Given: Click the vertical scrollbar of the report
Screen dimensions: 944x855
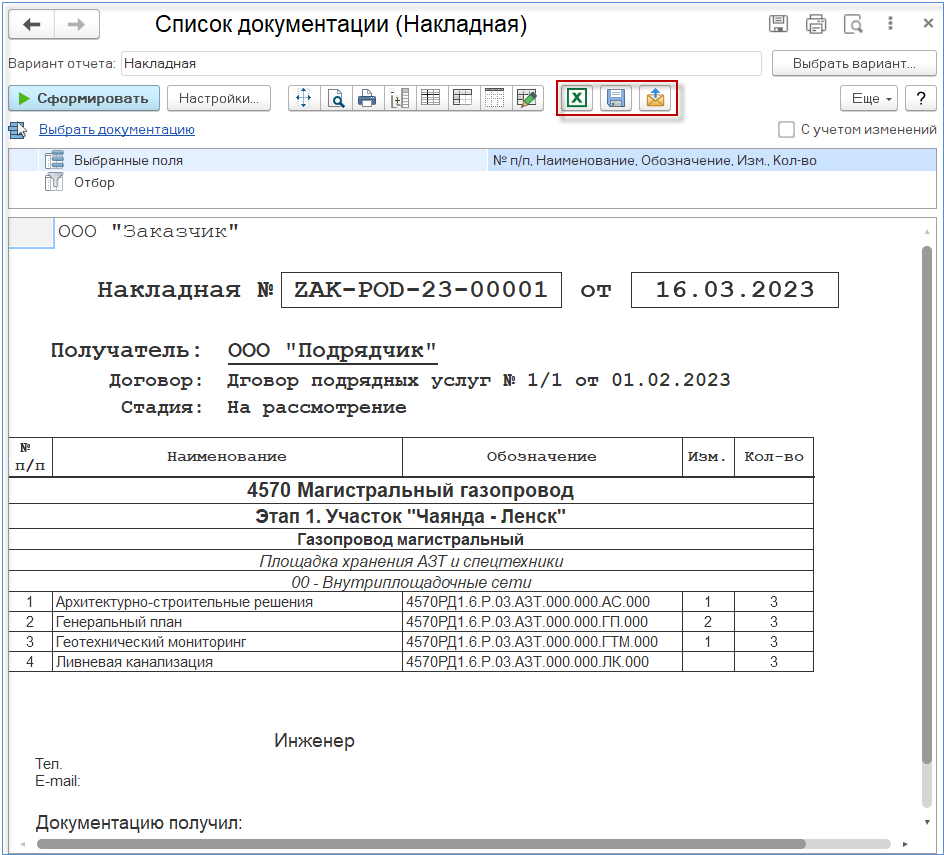Looking at the screenshot, I should pos(927,506).
